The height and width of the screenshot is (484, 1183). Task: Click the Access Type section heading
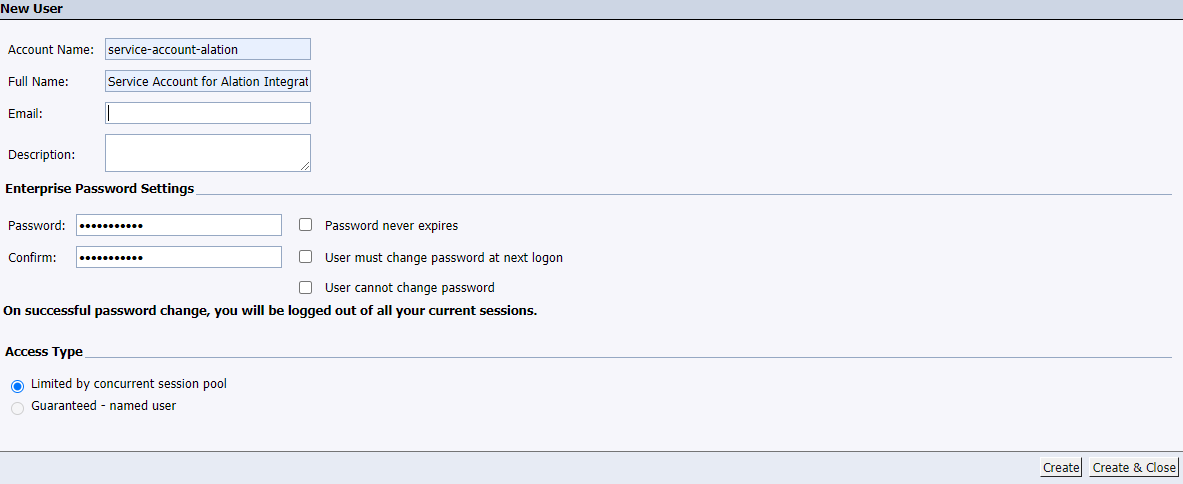(x=44, y=352)
